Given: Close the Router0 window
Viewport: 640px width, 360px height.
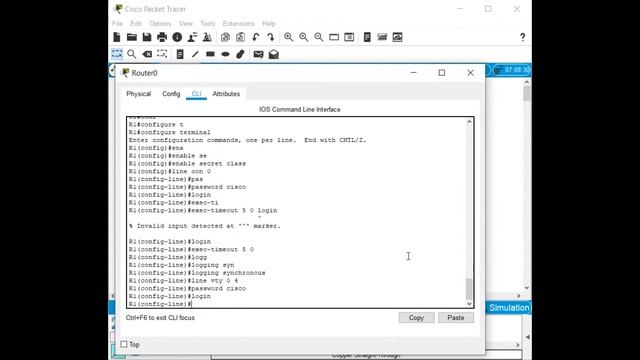Looking at the screenshot, I should point(470,73).
